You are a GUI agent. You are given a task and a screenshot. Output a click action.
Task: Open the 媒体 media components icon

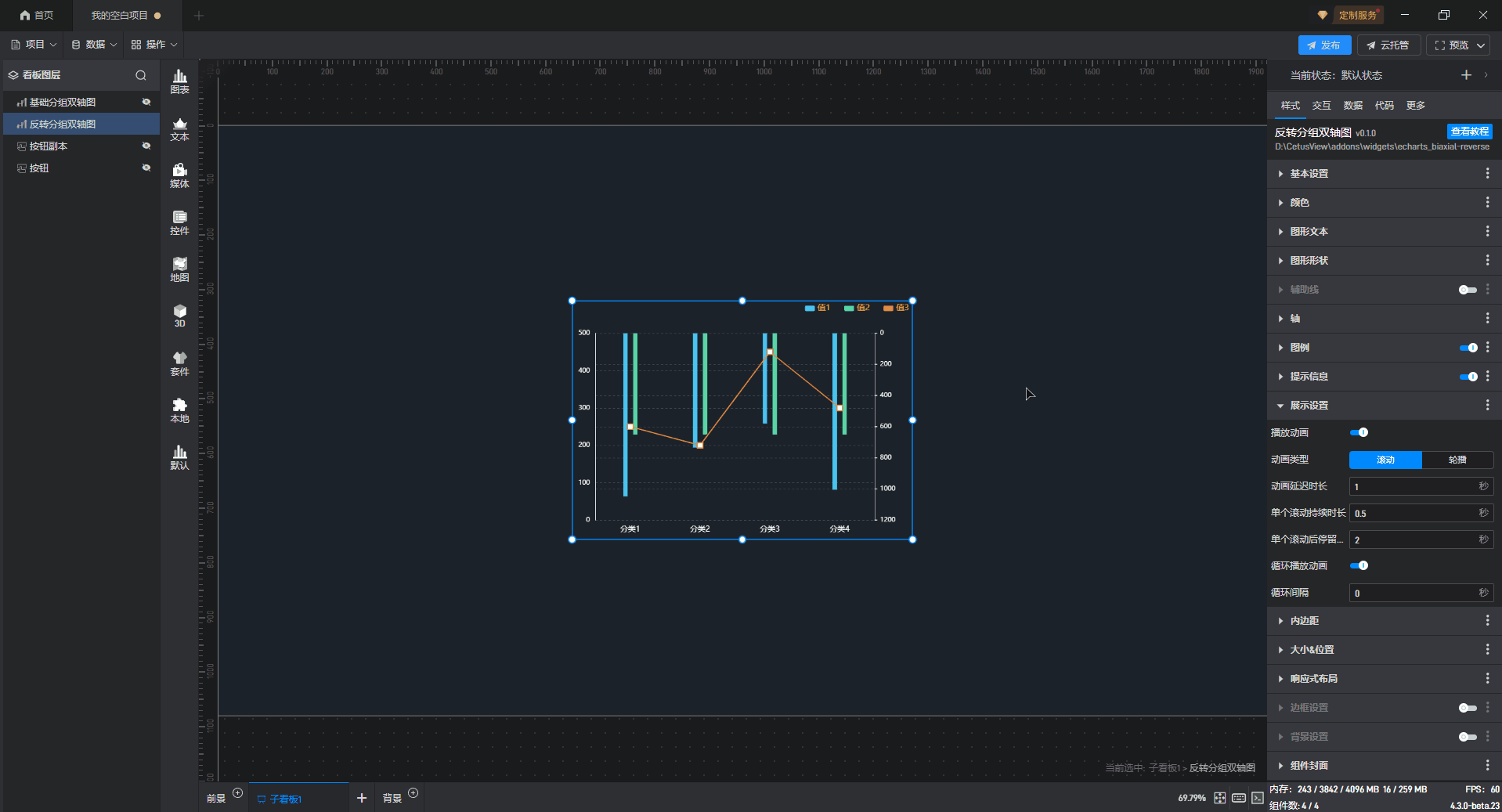179,175
